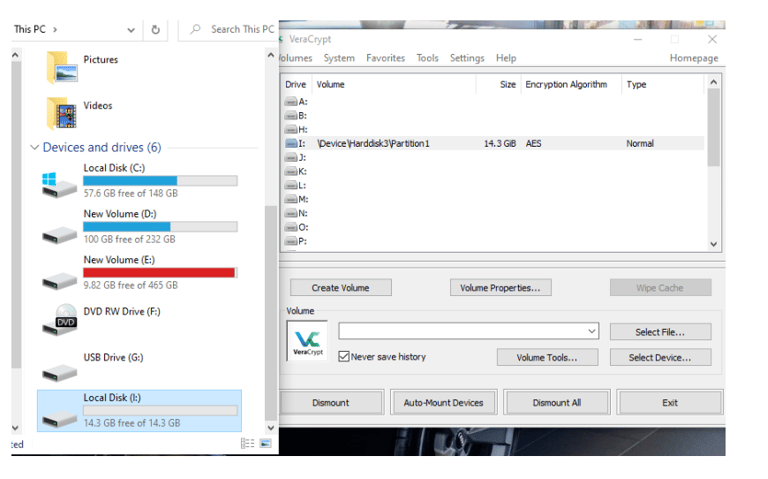This screenshot has height=479, width=768.
Task: Switch Explorer to large icons view
Action: pyautogui.click(x=265, y=443)
